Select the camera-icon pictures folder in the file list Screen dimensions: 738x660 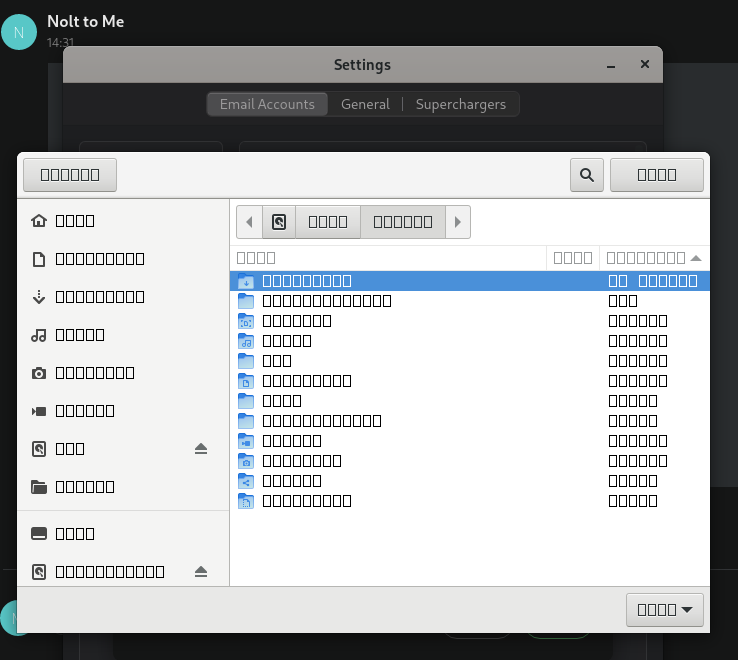point(469,461)
